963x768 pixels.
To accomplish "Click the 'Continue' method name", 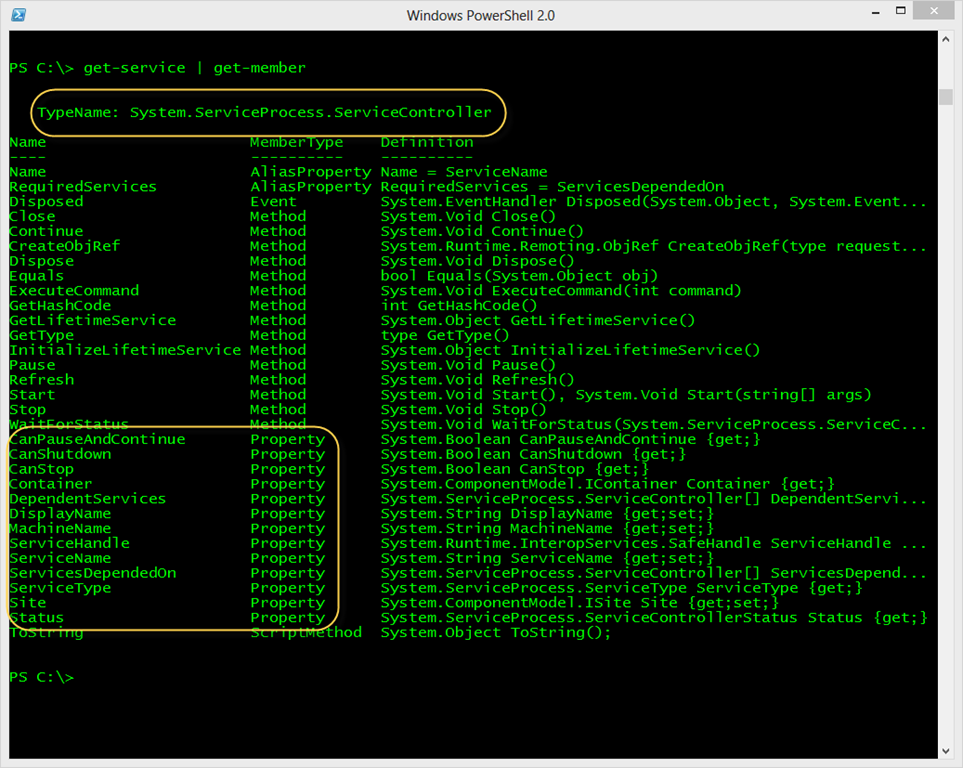I will (x=46, y=231).
